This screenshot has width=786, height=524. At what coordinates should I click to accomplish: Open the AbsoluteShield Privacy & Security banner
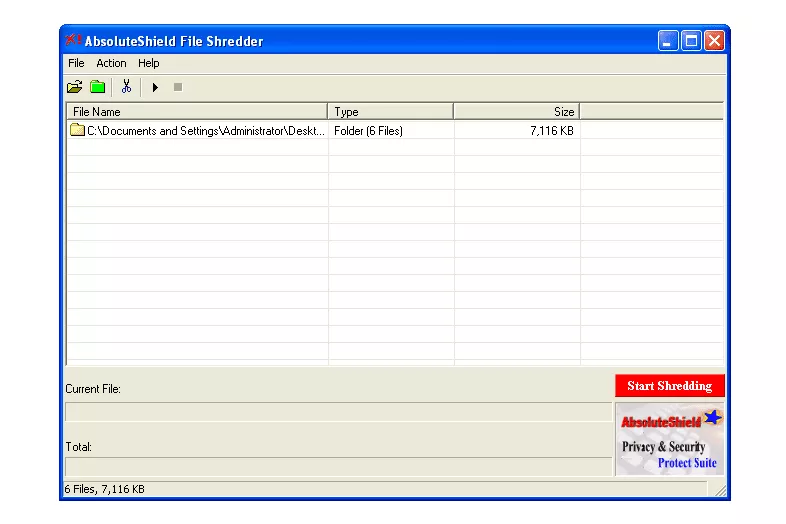coord(670,439)
